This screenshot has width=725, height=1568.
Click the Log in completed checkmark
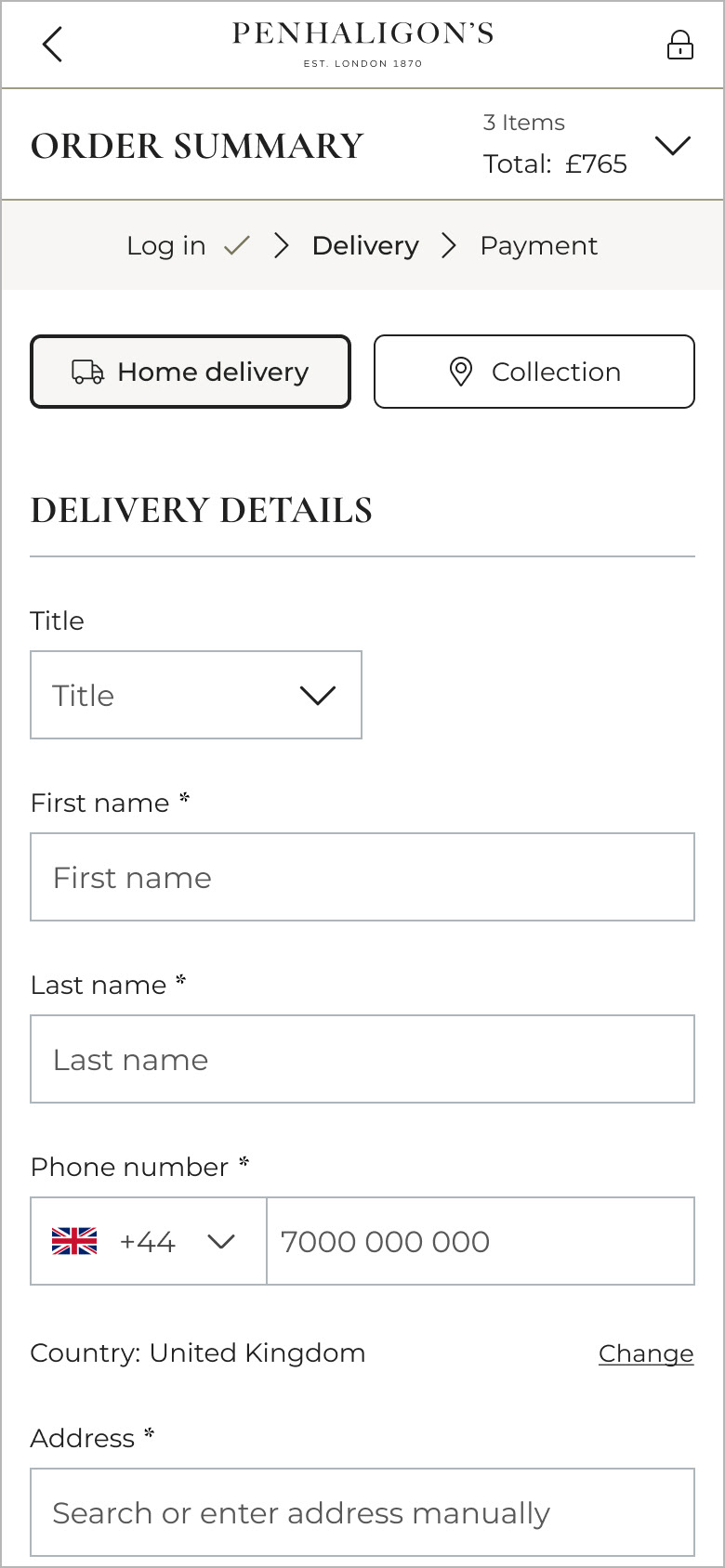tap(238, 246)
